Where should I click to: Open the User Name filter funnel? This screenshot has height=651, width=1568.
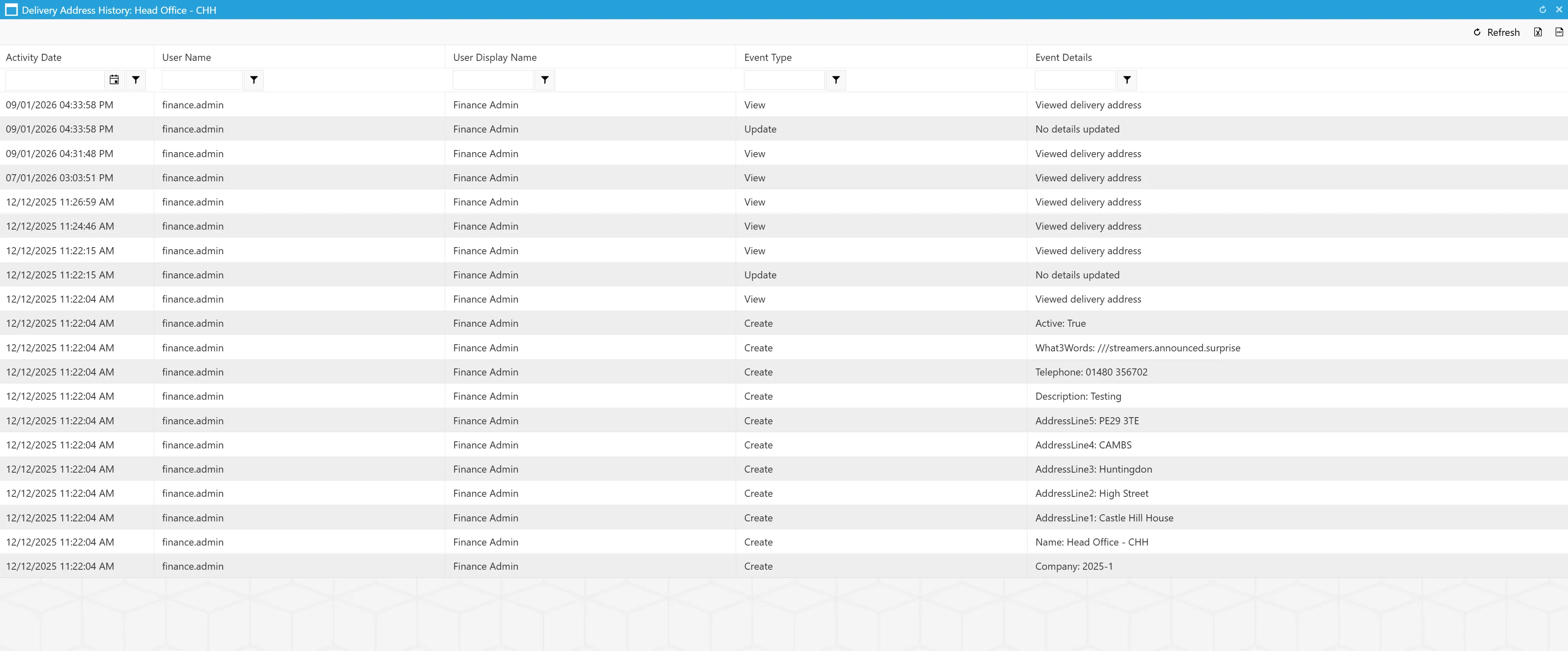coord(254,80)
